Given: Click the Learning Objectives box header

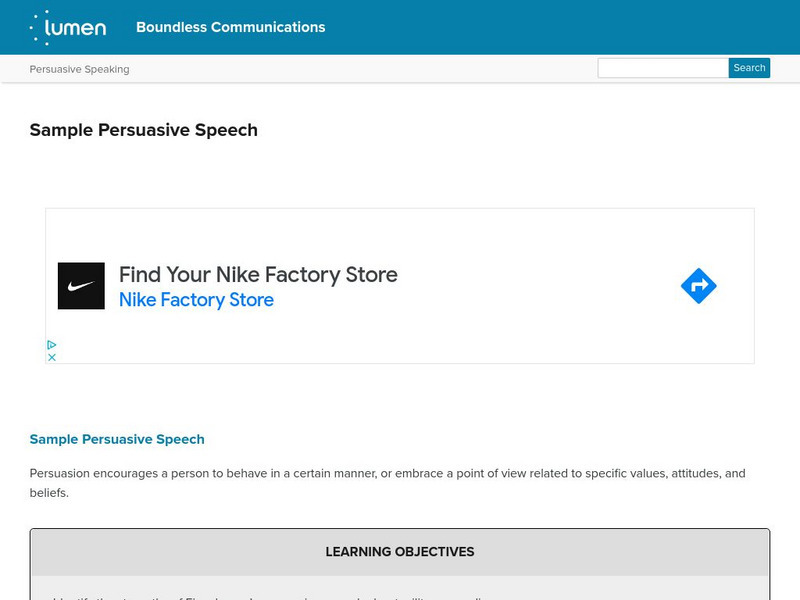Looking at the screenshot, I should coord(400,552).
